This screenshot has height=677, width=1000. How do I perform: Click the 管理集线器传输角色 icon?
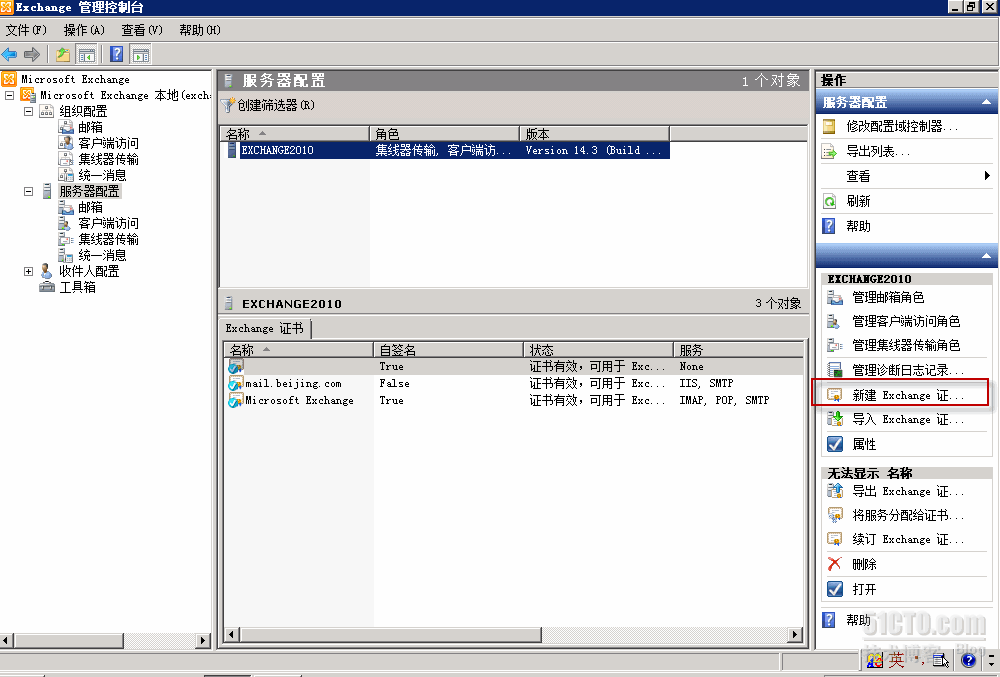point(835,345)
